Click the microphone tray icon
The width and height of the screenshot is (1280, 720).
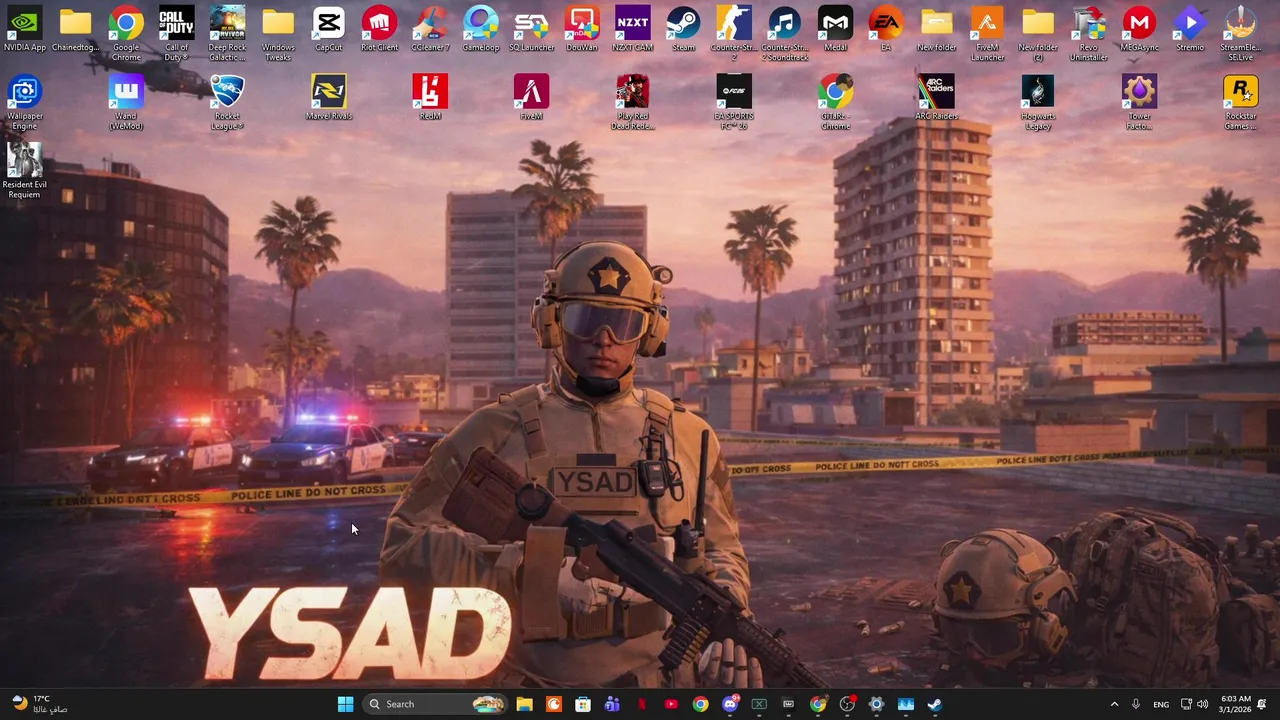(x=1136, y=704)
